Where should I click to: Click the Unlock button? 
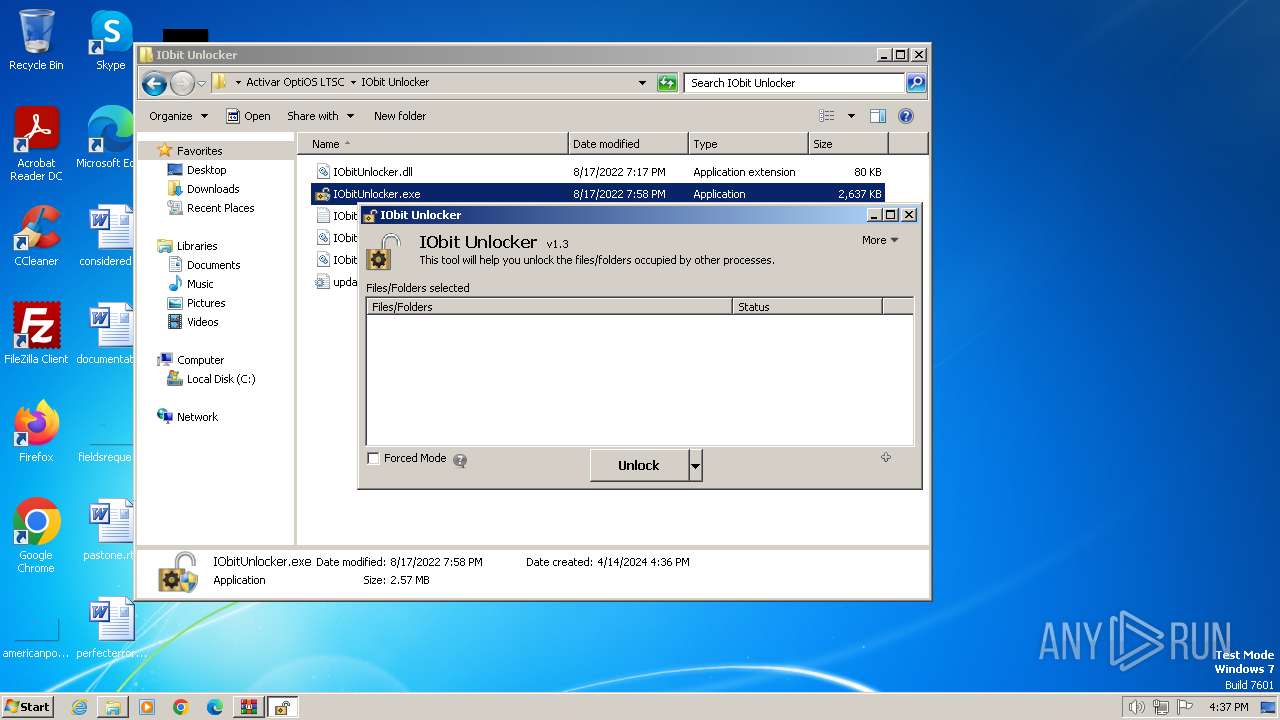point(639,466)
